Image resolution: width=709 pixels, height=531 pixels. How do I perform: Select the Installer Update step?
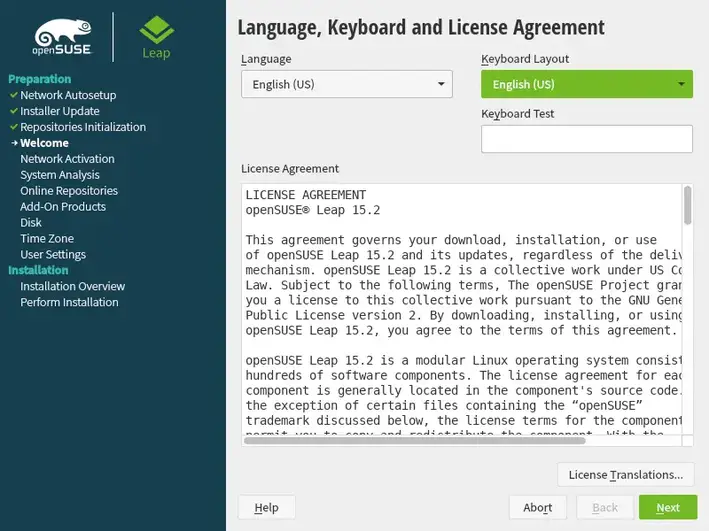[x=60, y=111]
